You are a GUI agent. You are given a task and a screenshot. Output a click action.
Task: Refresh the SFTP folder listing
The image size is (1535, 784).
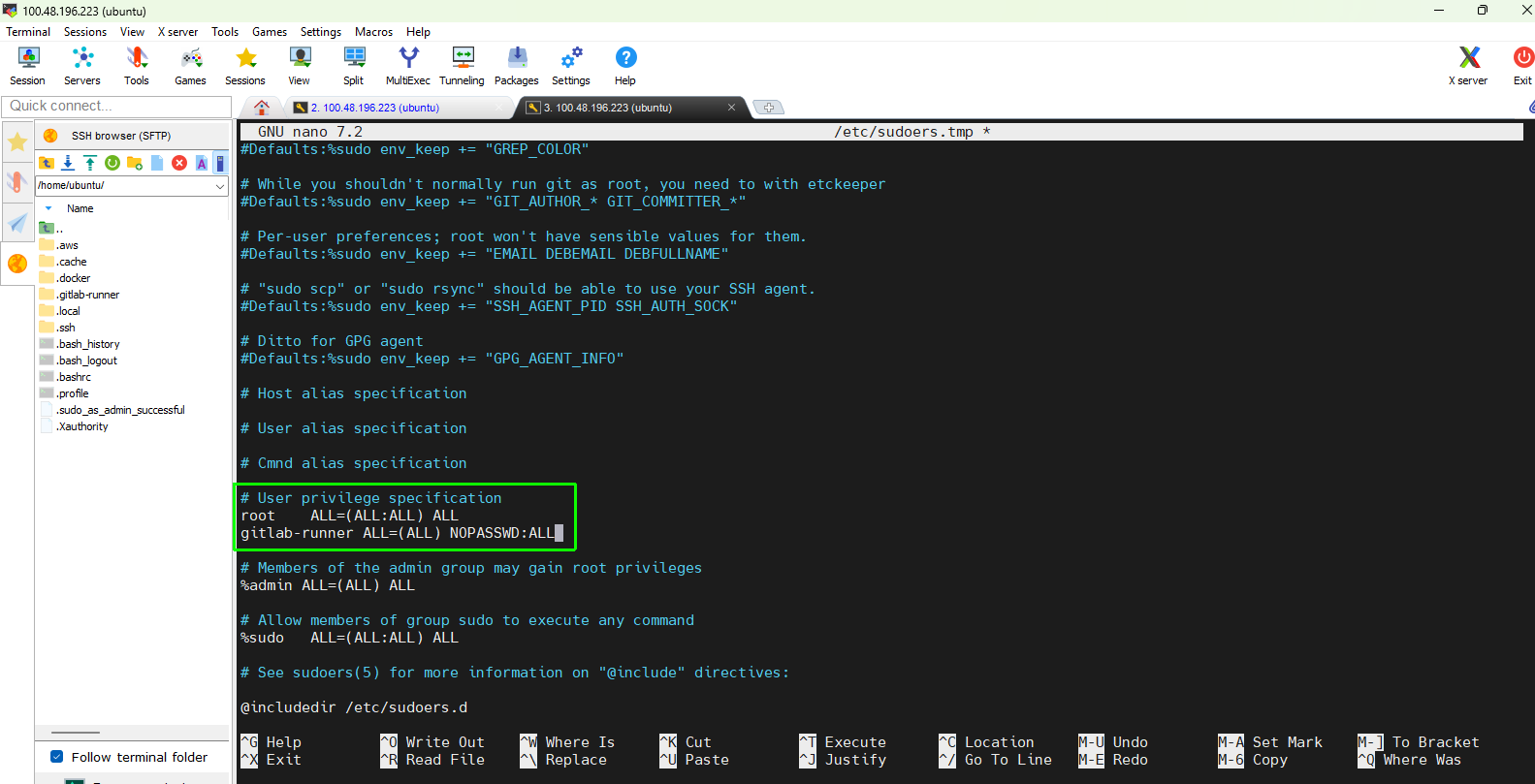pyautogui.click(x=112, y=163)
